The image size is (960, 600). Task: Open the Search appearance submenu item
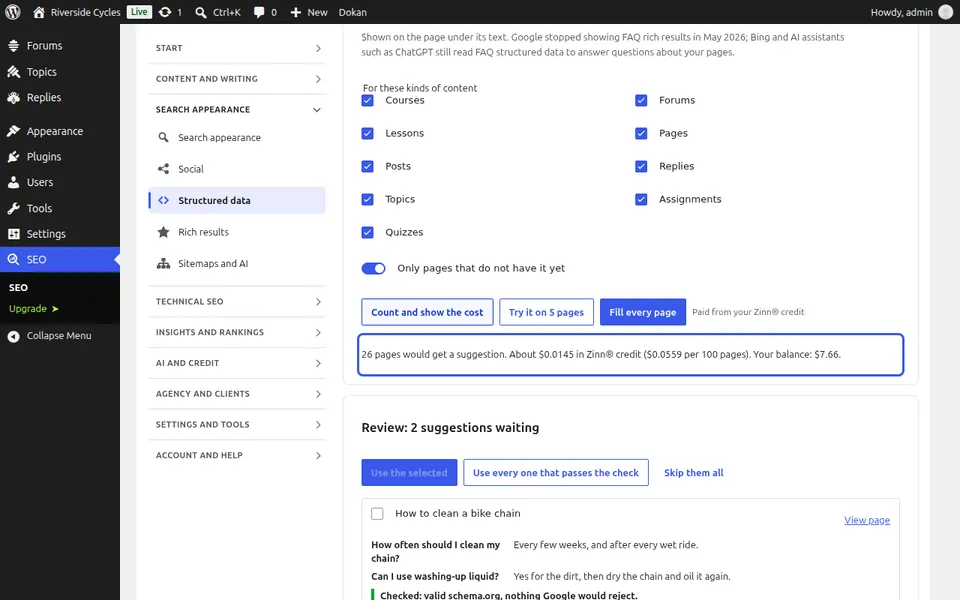237,138
